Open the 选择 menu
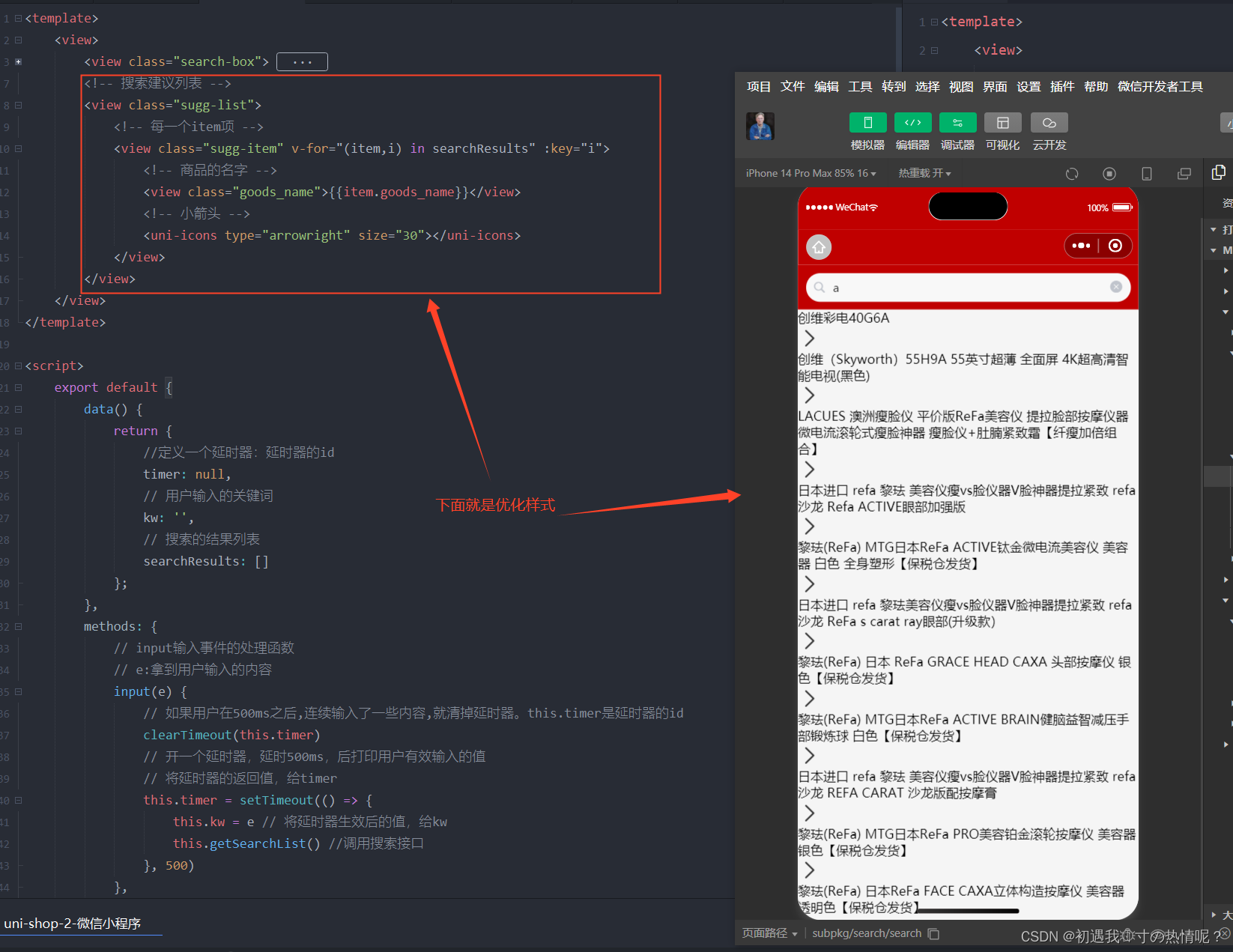Viewport: 1233px width, 952px height. tap(927, 87)
